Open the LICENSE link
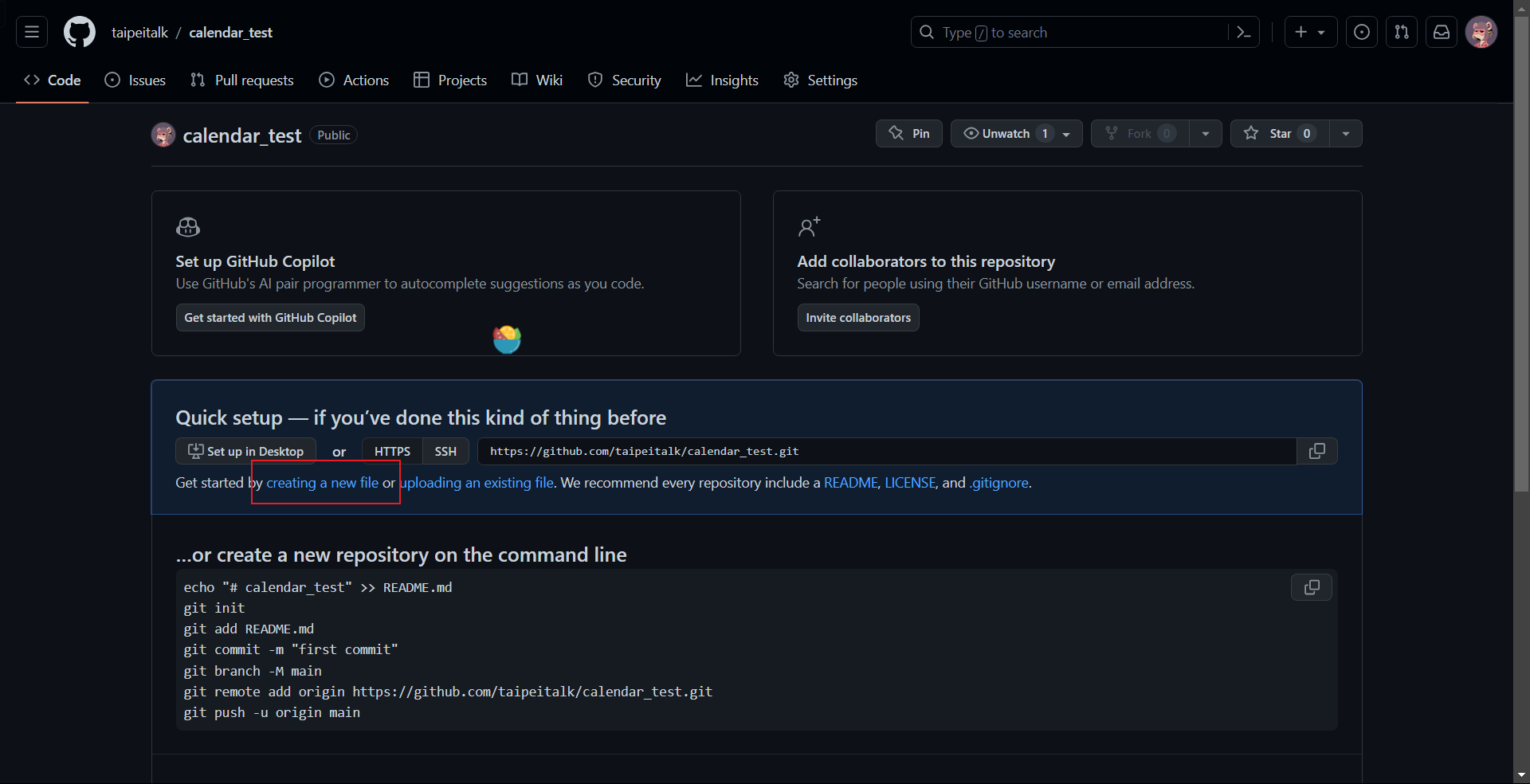 (910, 483)
